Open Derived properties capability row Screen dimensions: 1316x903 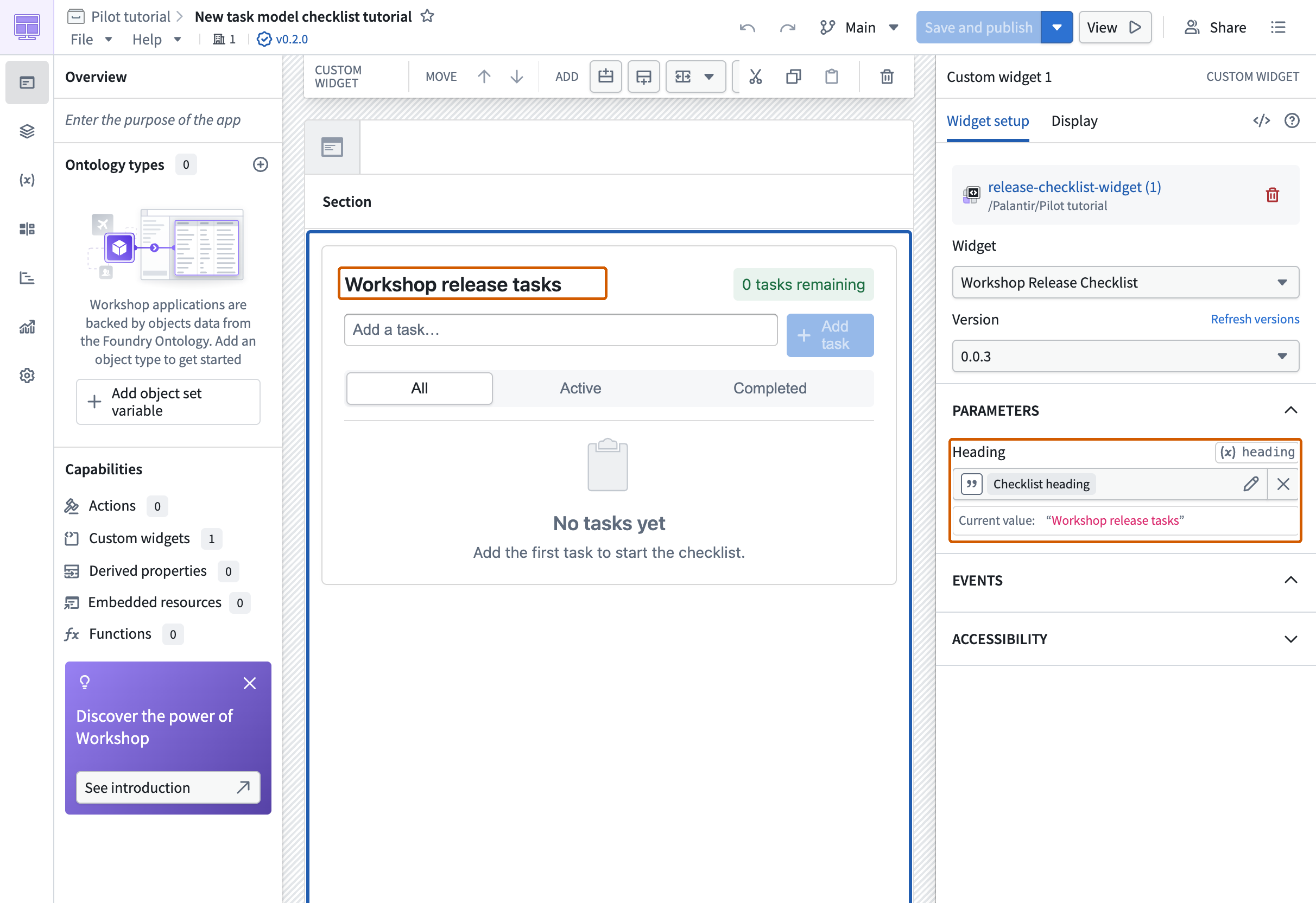(x=152, y=571)
